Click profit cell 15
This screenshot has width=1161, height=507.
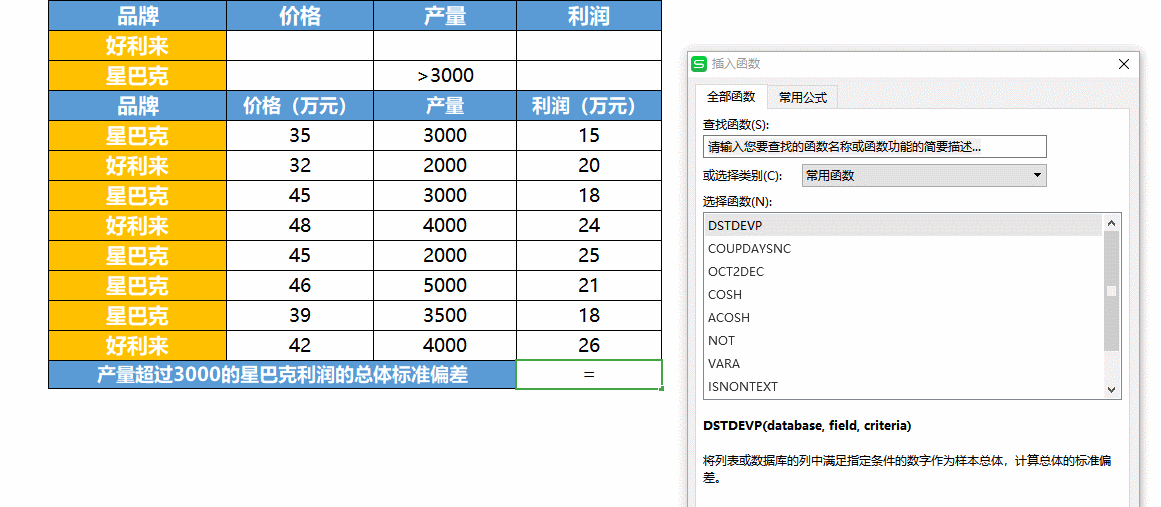coord(589,135)
